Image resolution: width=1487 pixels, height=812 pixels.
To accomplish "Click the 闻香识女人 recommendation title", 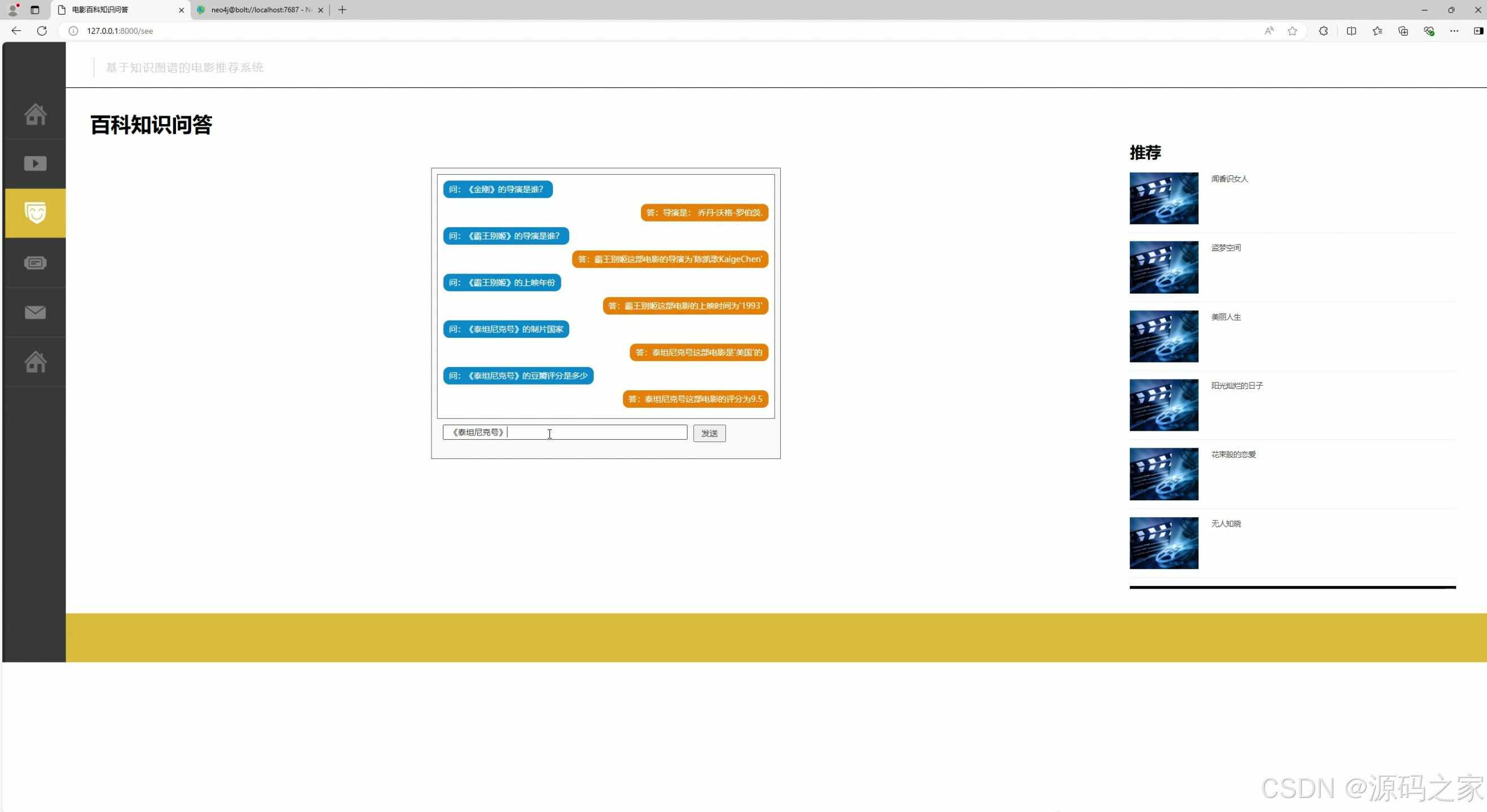I will 1229,179.
